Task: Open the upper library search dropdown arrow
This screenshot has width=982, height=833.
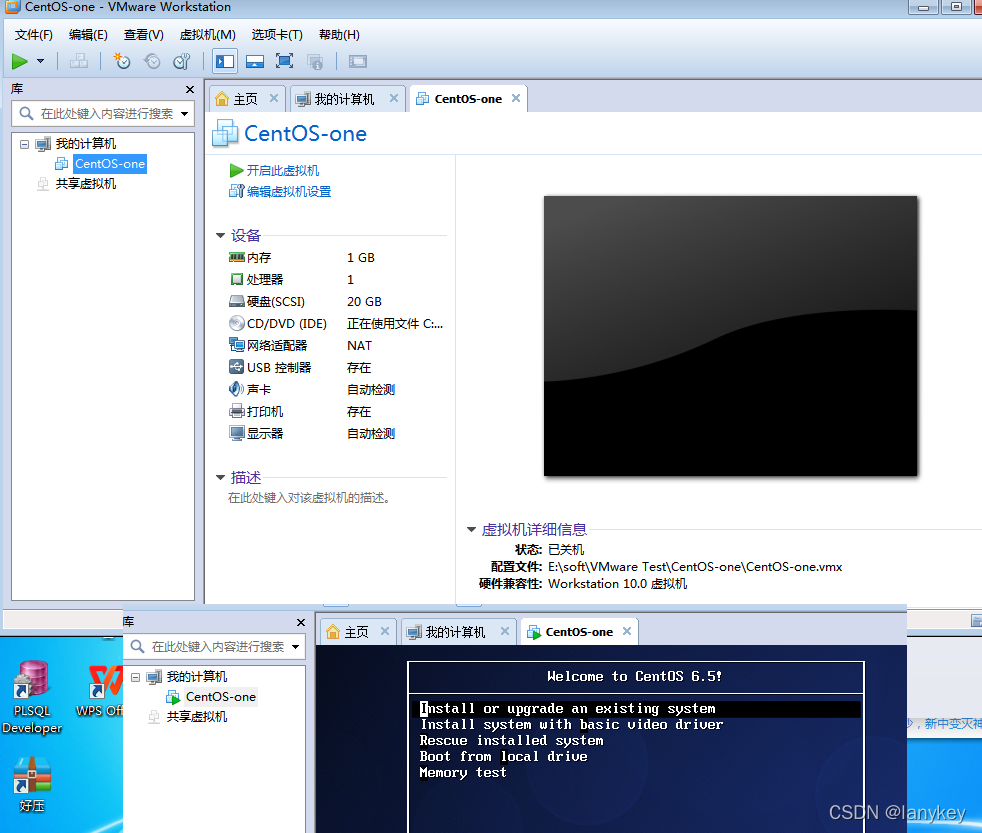Action: (184, 114)
